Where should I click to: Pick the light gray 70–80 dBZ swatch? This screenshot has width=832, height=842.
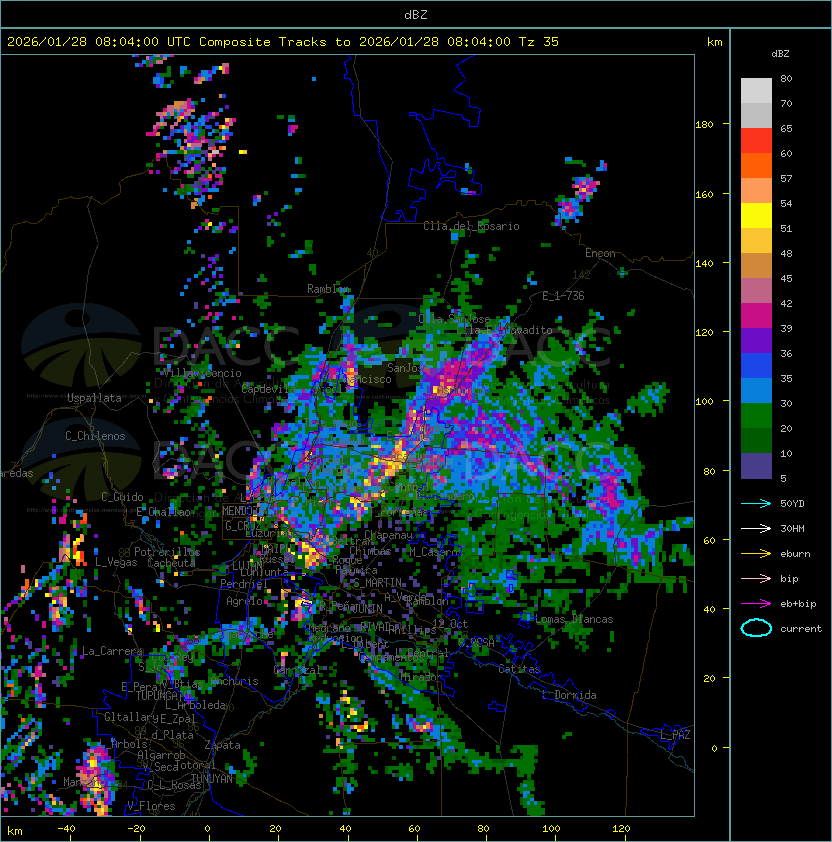click(756, 91)
